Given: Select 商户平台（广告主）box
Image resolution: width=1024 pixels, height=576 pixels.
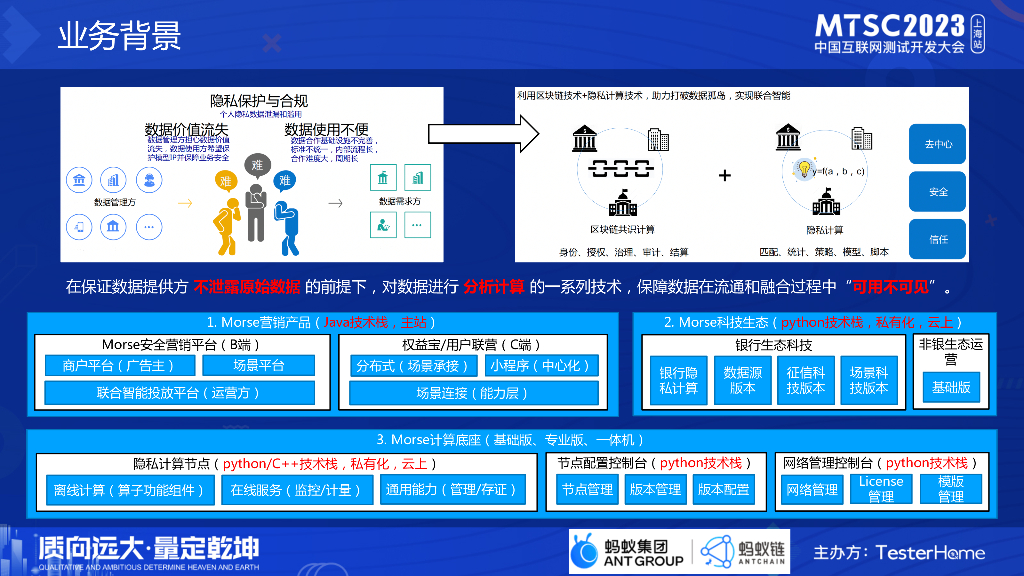Looking at the screenshot, I should tap(120, 366).
